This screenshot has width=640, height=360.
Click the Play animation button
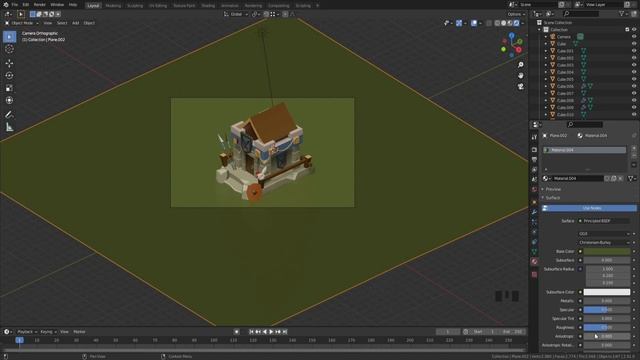coord(271,332)
